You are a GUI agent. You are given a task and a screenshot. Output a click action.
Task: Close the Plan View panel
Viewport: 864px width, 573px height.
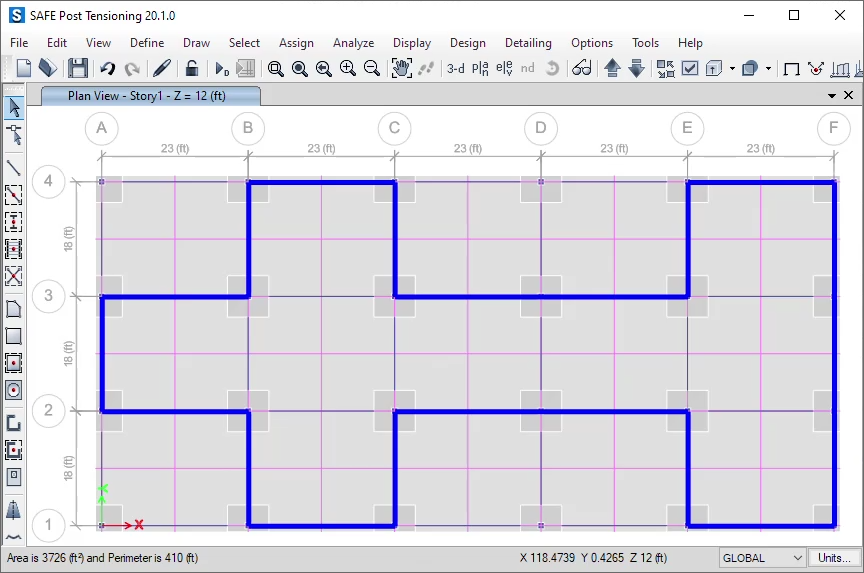tap(849, 96)
